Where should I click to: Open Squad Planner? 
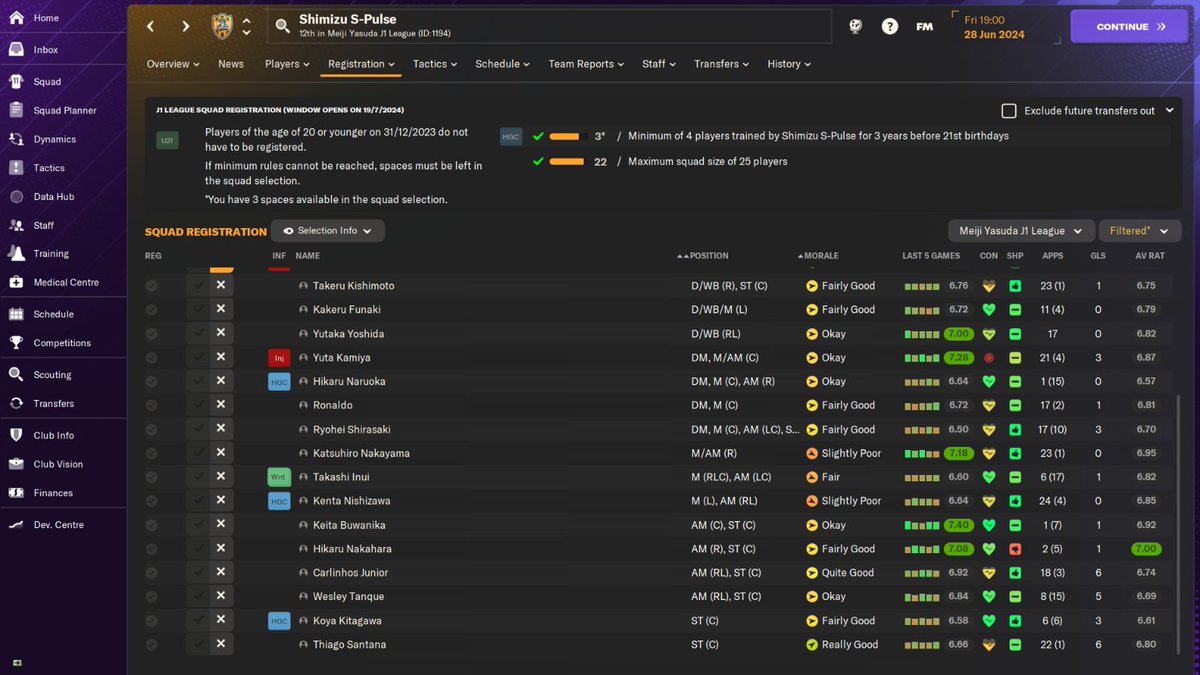point(63,110)
